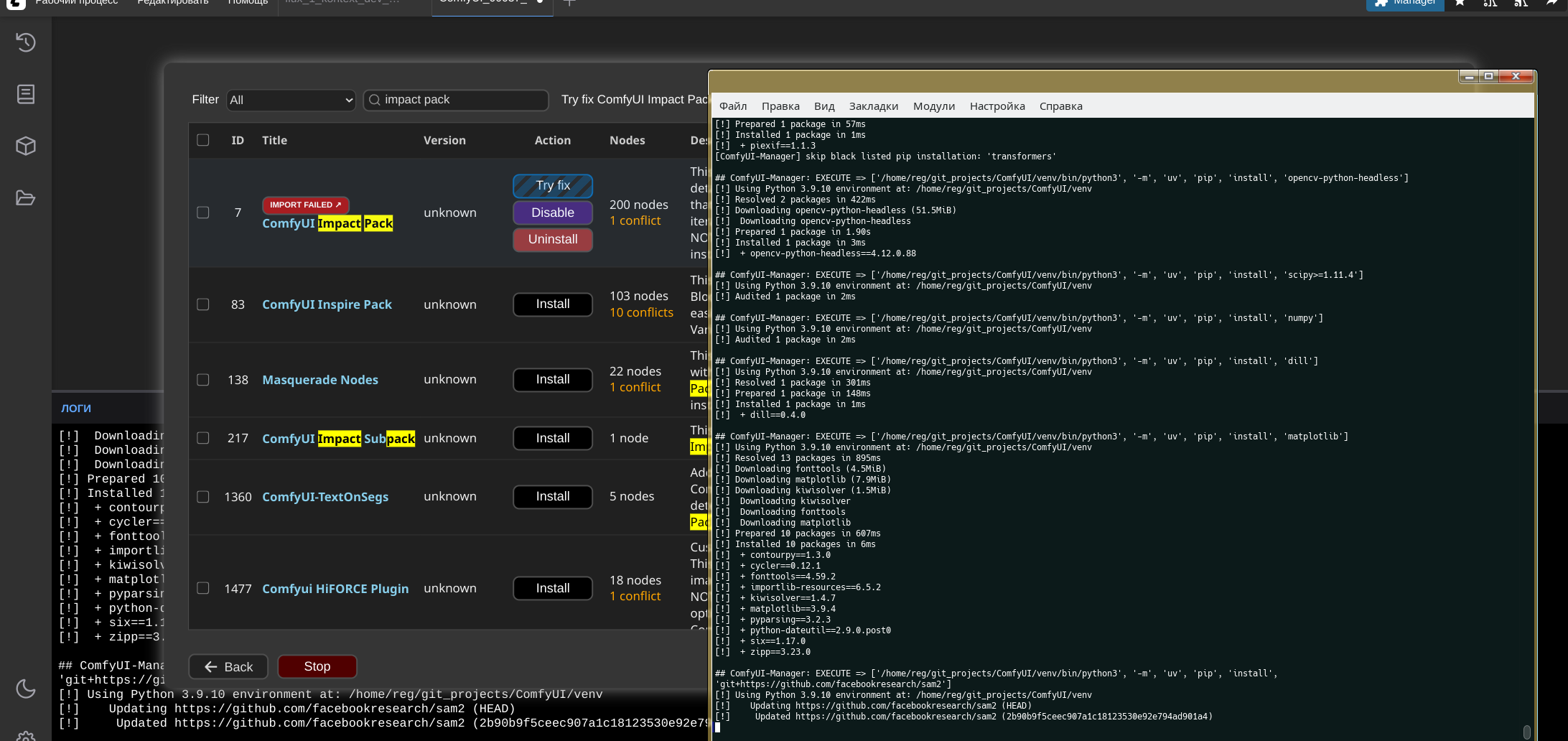The width and height of the screenshot is (1568, 741).
Task: Open the Masquerade Nodes title link
Action: pyautogui.click(x=320, y=380)
